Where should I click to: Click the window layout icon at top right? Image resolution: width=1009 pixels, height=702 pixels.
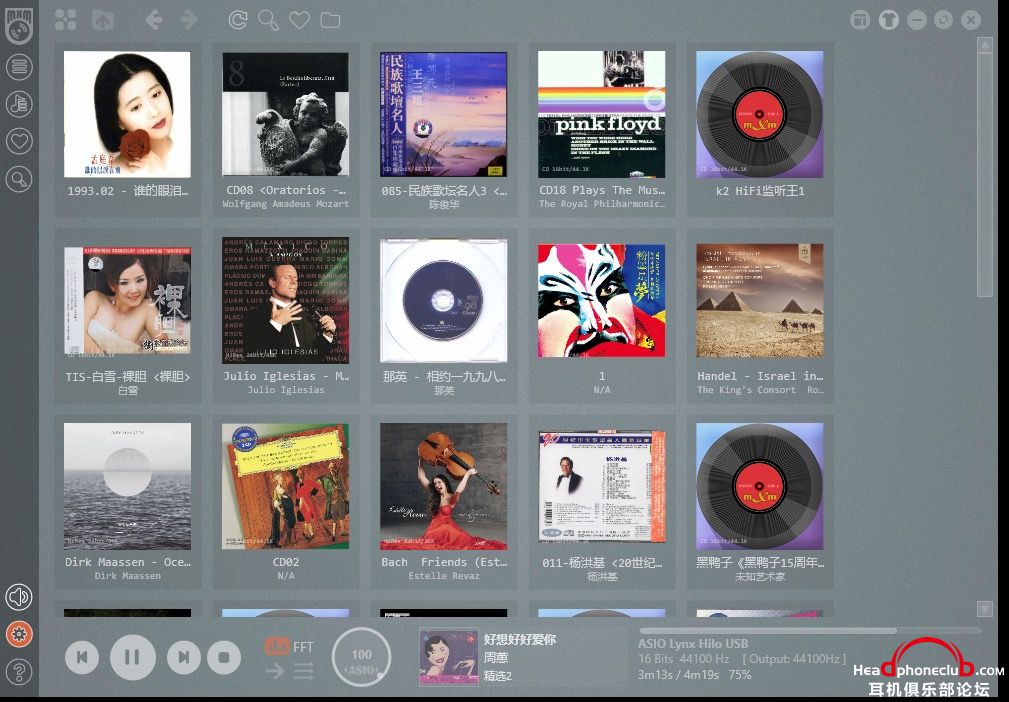pyautogui.click(x=859, y=20)
